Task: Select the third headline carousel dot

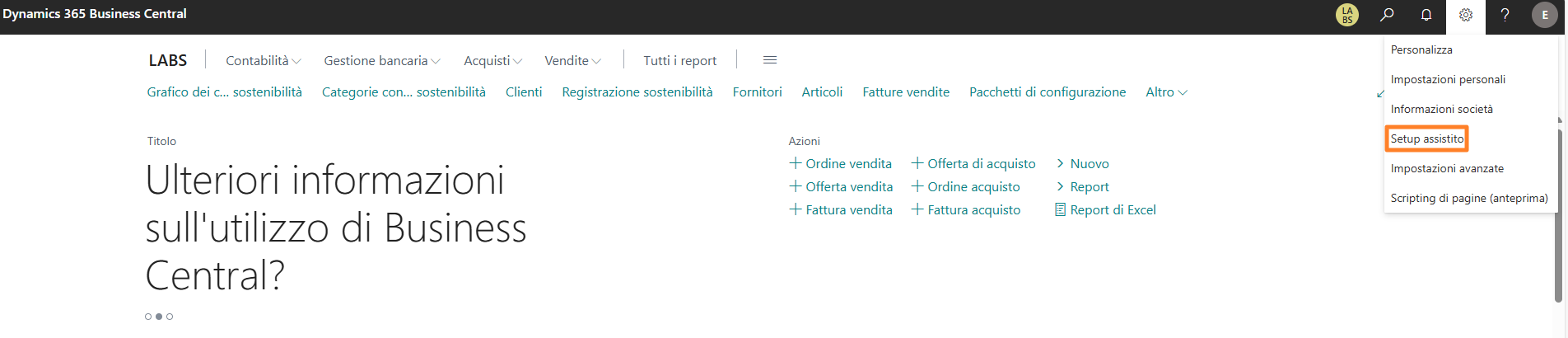Action: coord(170,317)
